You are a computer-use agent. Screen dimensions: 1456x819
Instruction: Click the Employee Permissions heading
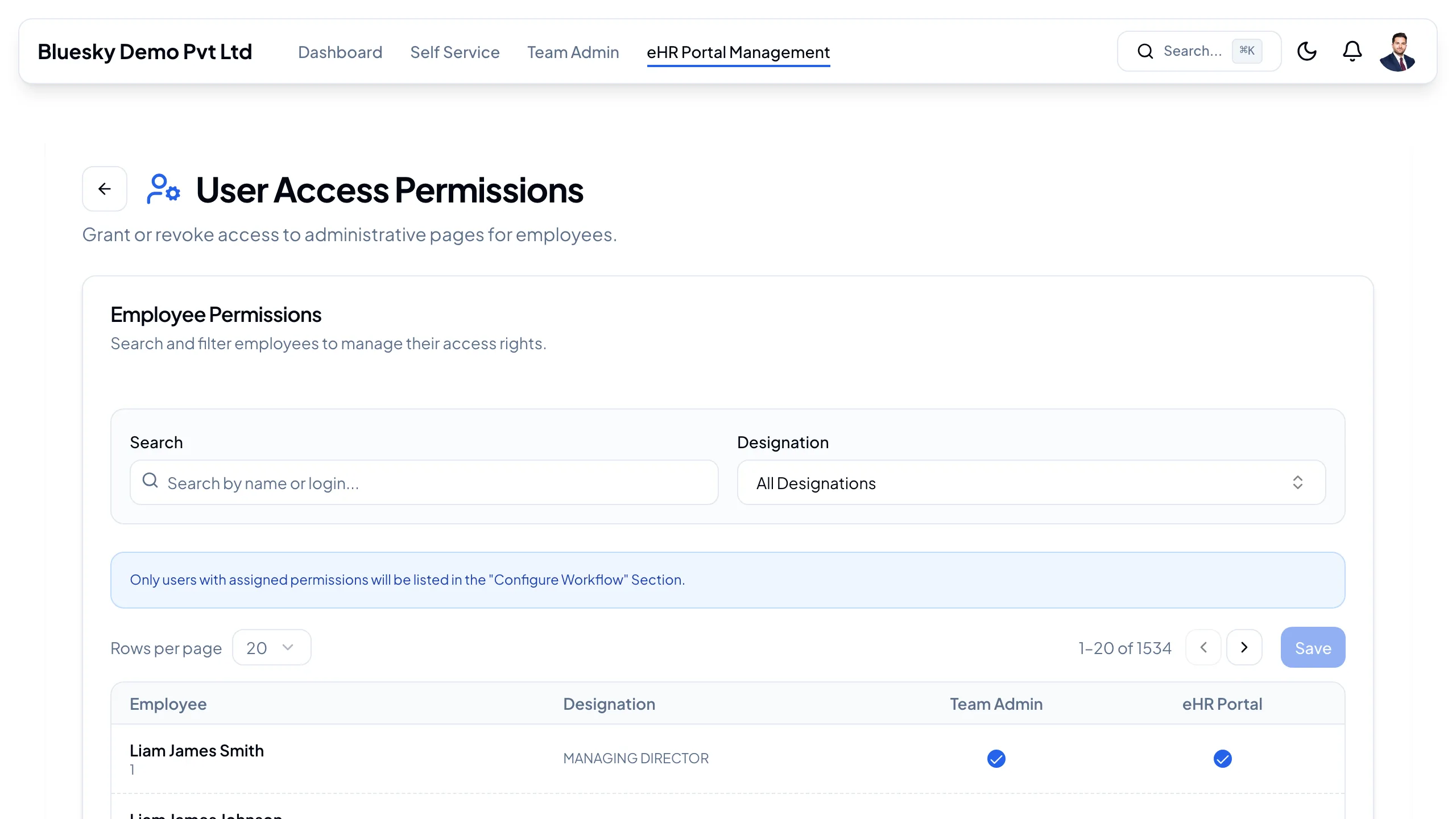[216, 315]
